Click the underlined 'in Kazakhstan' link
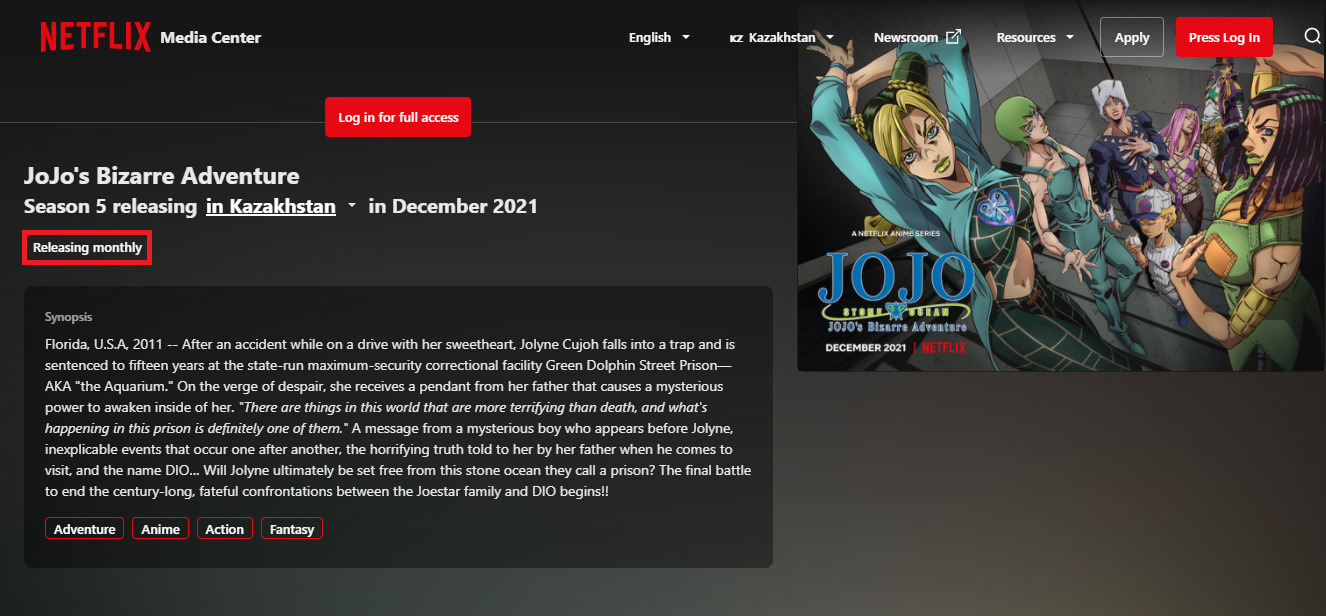Image resolution: width=1326 pixels, height=616 pixels. pos(271,206)
